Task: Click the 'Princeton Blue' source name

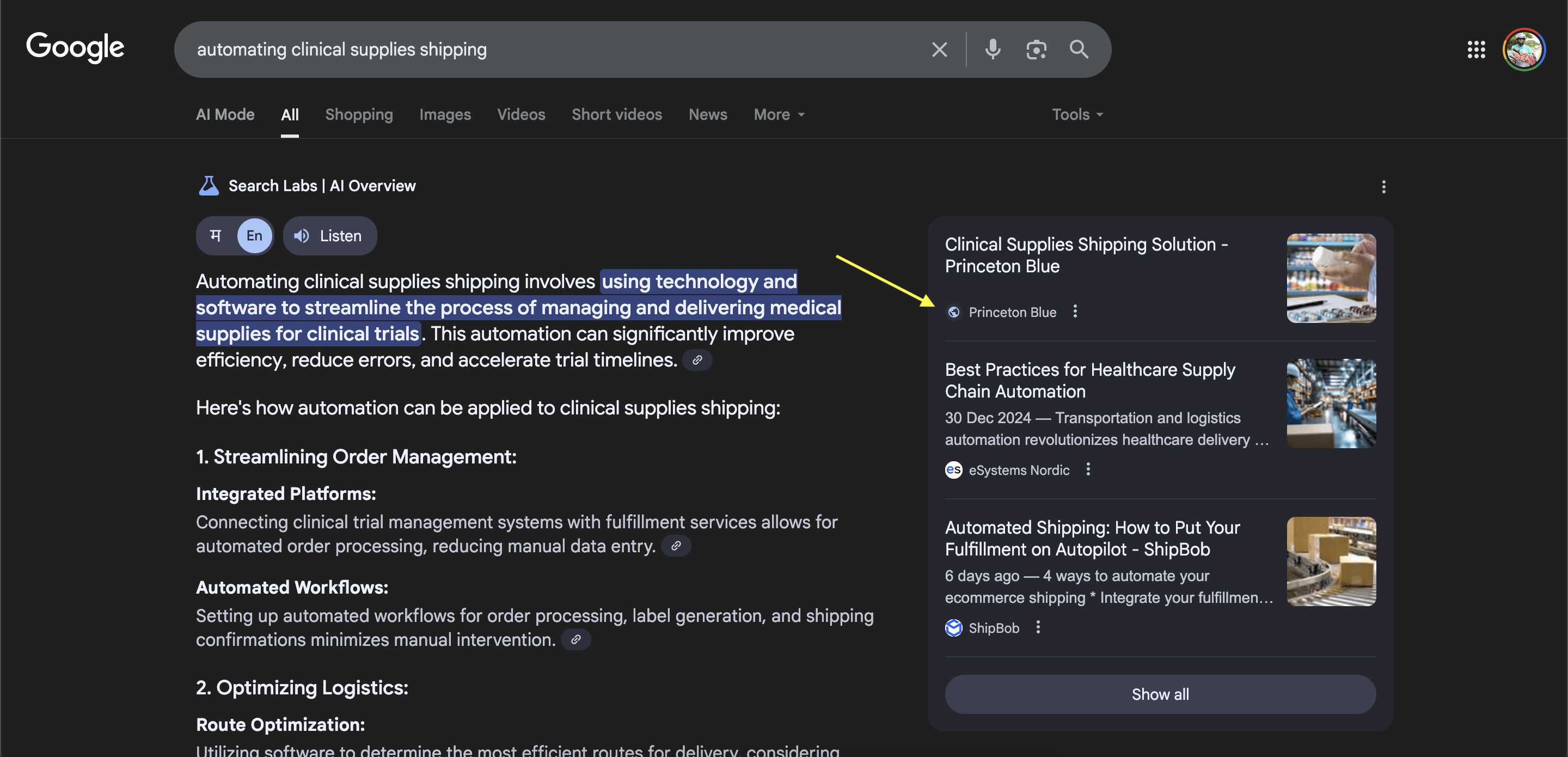Action: [x=1012, y=313]
